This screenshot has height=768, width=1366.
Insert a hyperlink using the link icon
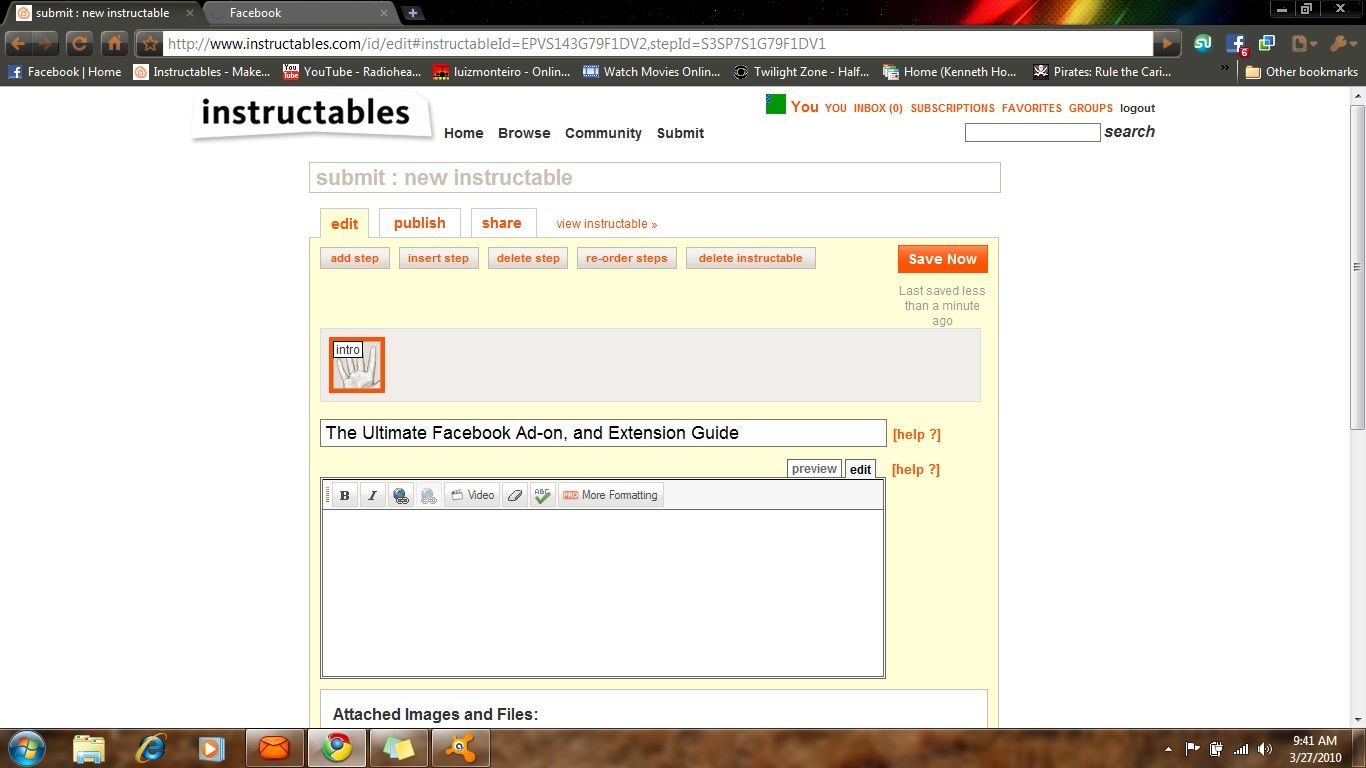400,494
